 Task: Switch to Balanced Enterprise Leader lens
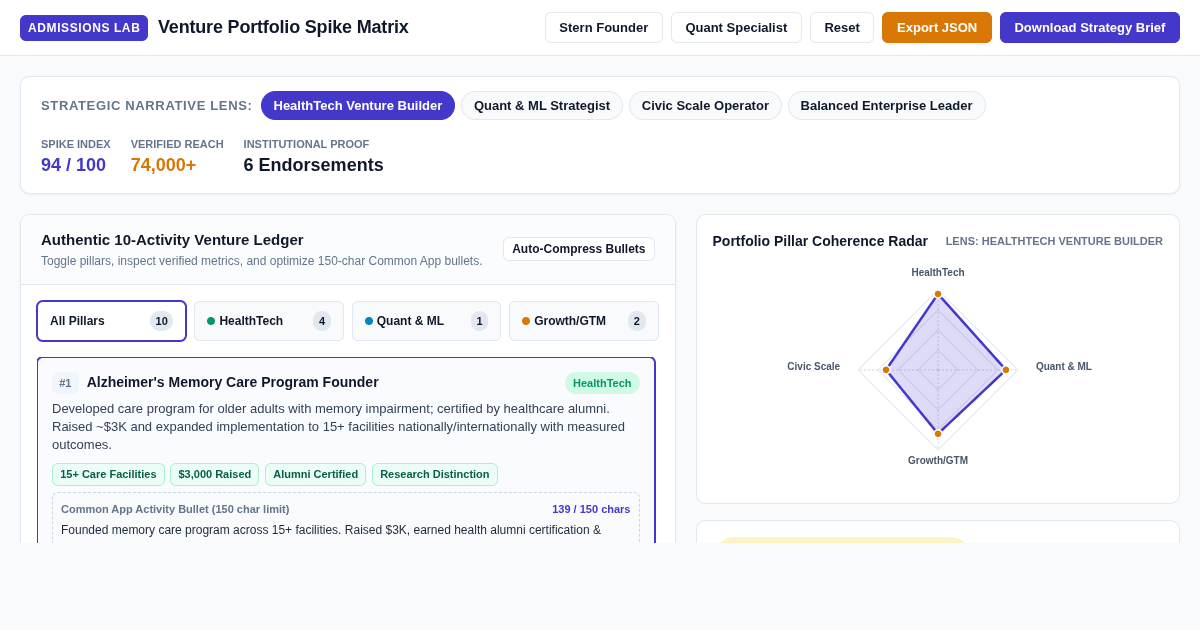click(x=887, y=106)
